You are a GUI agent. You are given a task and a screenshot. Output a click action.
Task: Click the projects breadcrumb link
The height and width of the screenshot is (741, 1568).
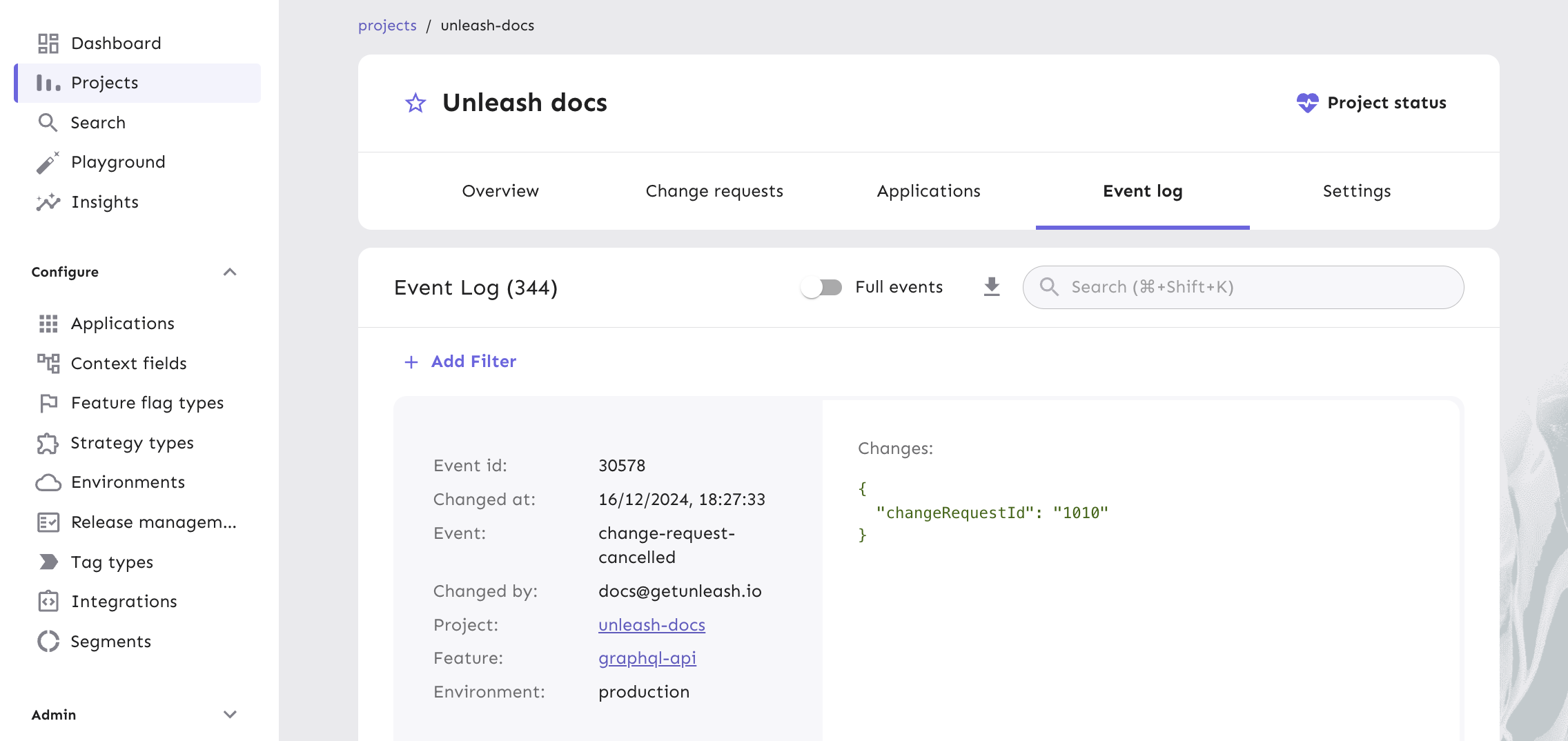click(387, 25)
